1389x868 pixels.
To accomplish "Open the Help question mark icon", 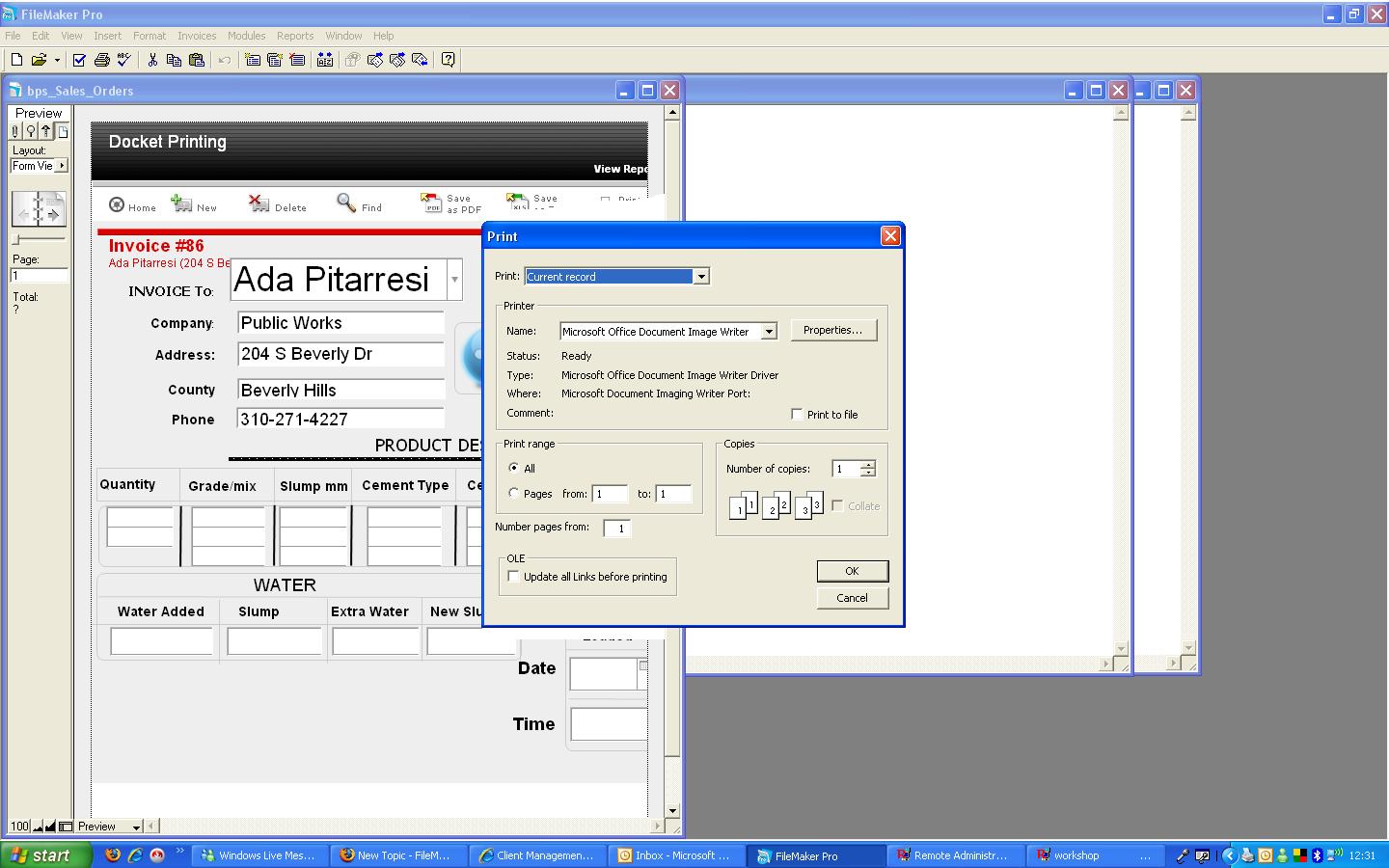I will (x=449, y=60).
